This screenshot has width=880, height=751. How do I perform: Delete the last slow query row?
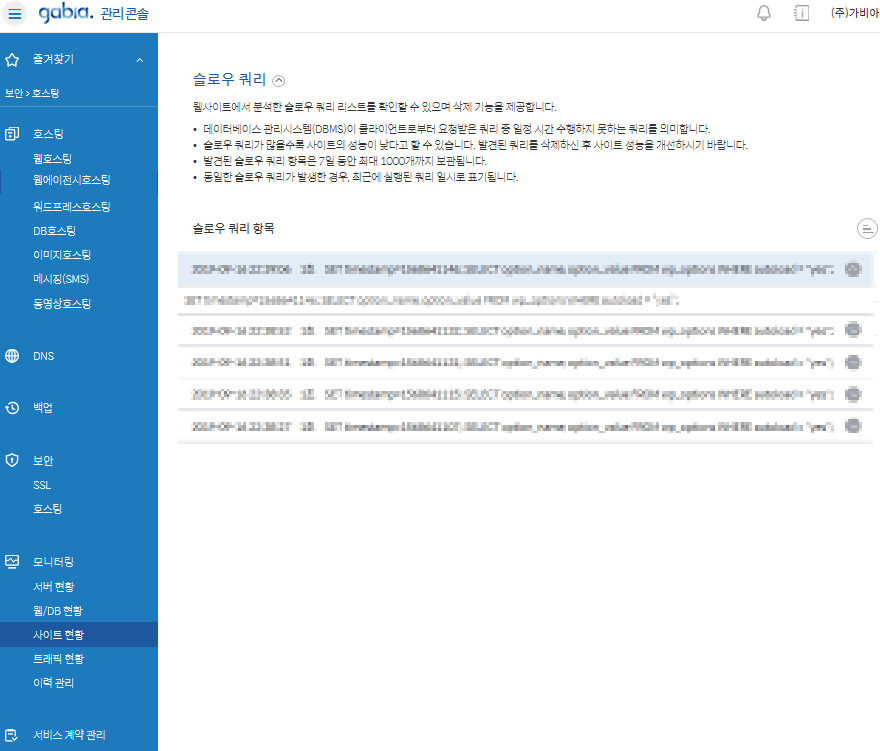point(852,425)
